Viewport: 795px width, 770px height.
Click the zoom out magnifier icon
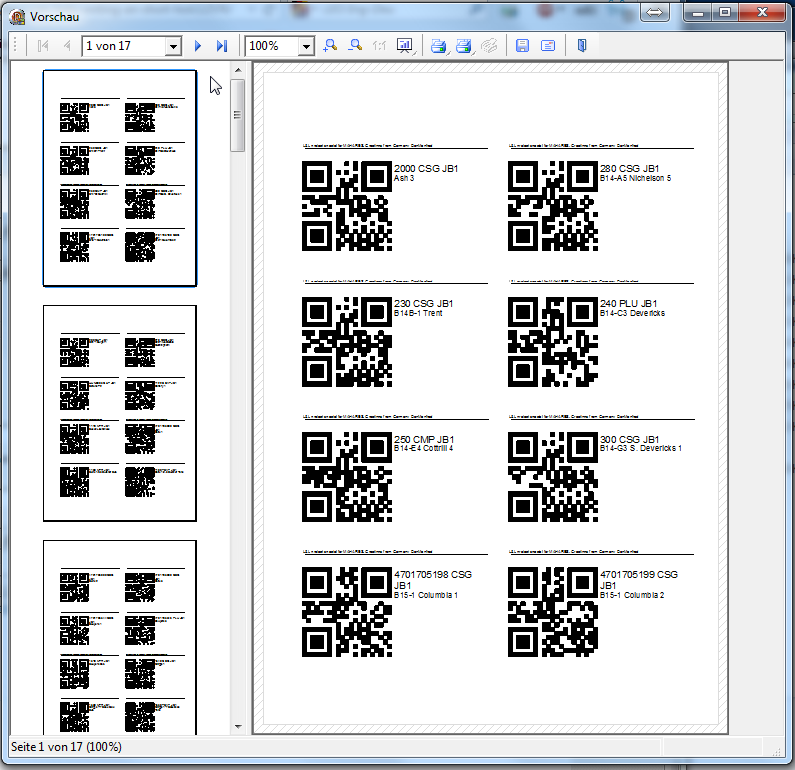(355, 46)
